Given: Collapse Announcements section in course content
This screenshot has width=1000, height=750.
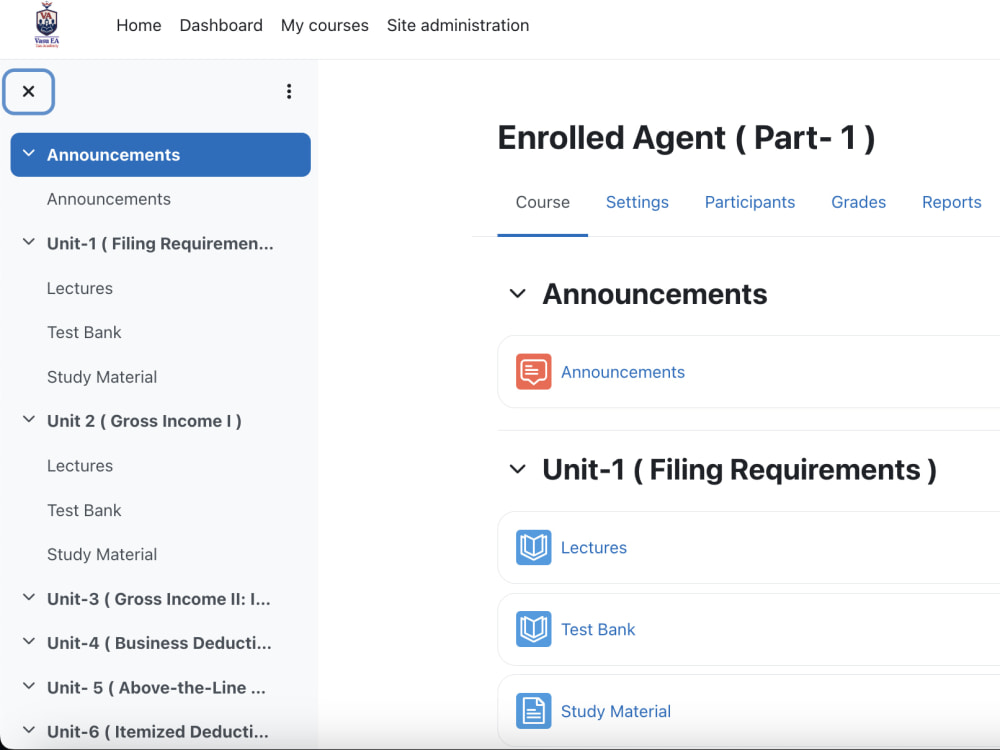Looking at the screenshot, I should point(518,294).
